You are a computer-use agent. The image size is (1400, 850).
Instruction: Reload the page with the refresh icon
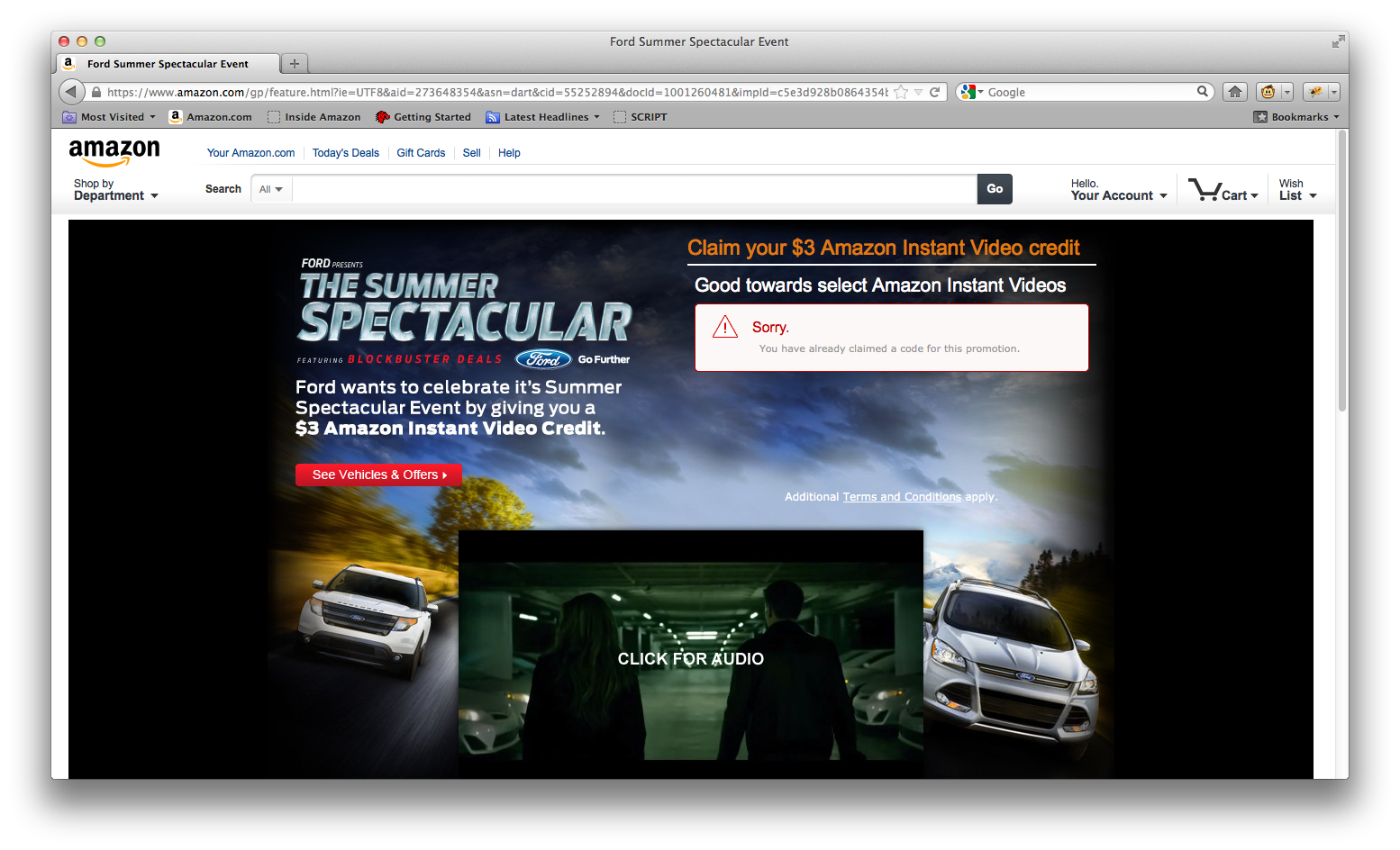(x=934, y=92)
